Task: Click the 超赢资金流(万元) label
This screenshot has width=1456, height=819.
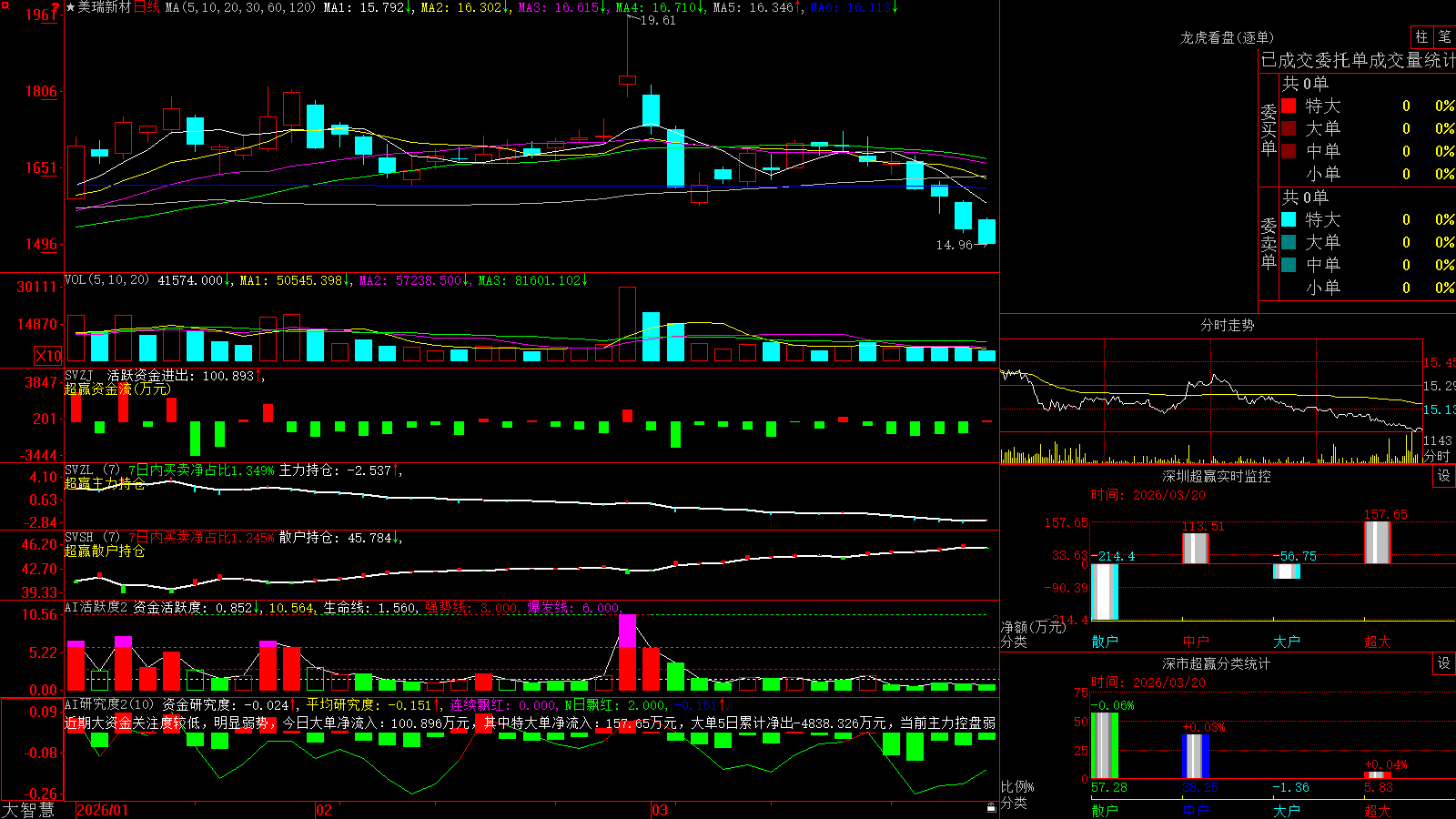Action: click(117, 389)
